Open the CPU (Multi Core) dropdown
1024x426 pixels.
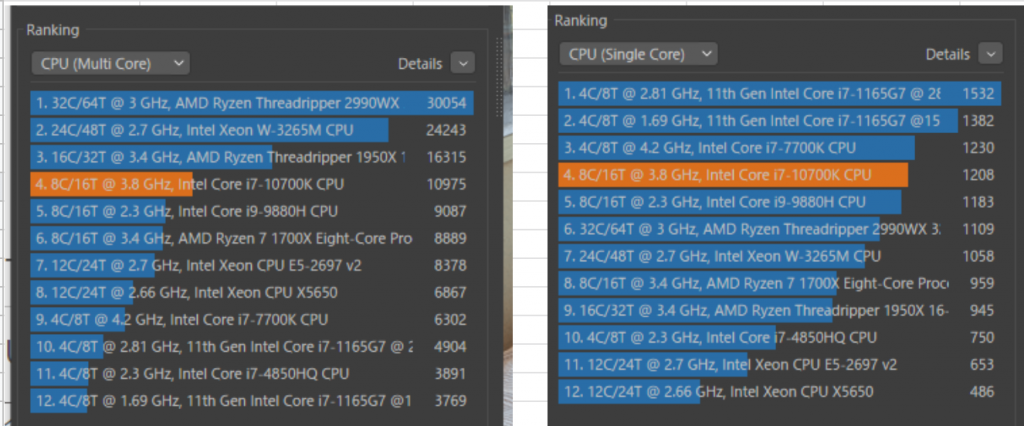[110, 63]
